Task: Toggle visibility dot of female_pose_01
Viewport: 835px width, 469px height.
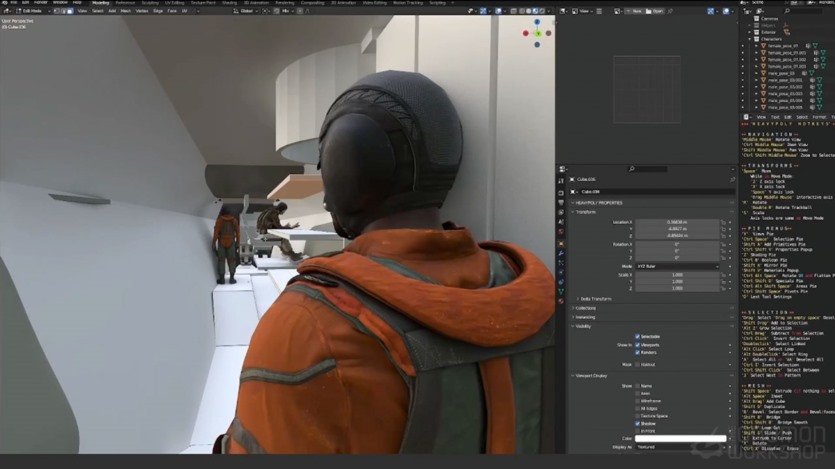Action: point(743,46)
